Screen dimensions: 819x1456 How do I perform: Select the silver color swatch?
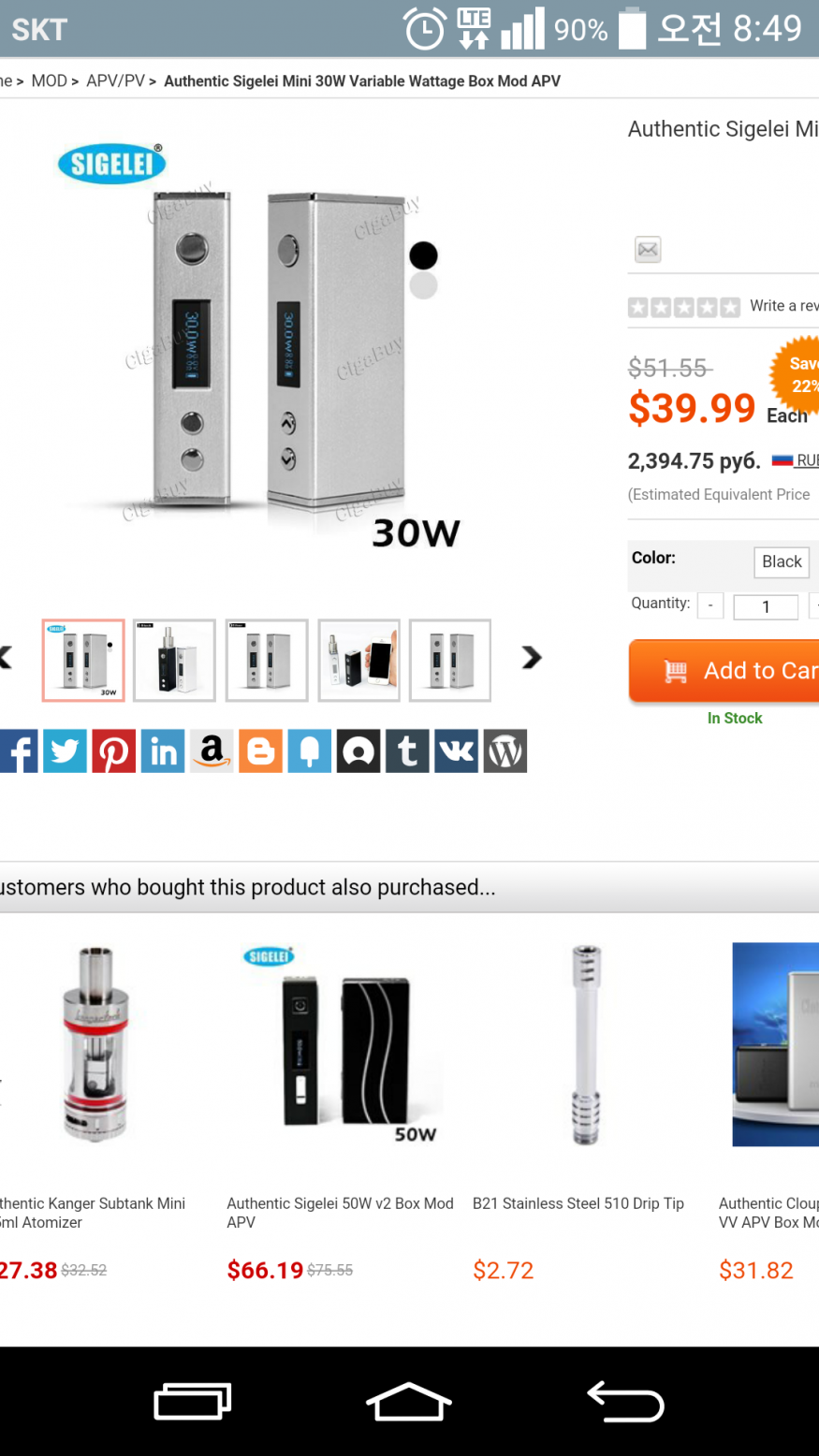(423, 285)
